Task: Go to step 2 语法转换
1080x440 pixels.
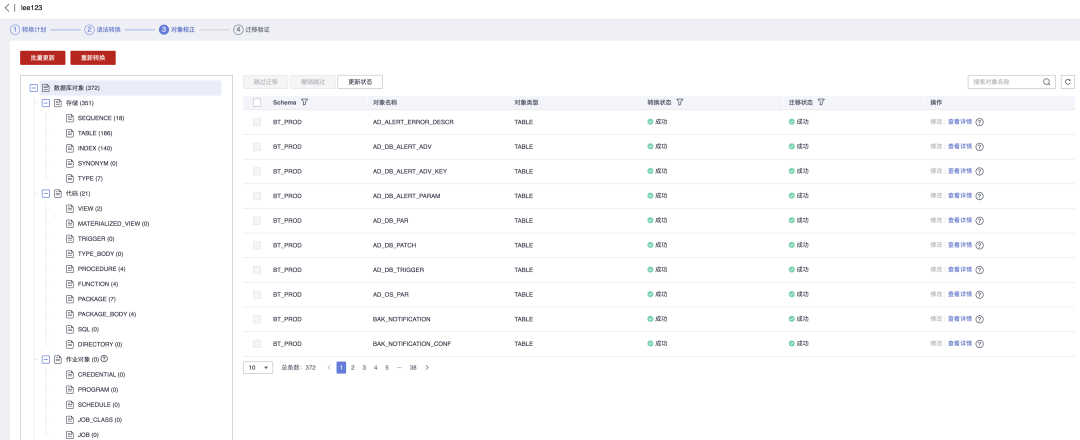Action: (103, 30)
